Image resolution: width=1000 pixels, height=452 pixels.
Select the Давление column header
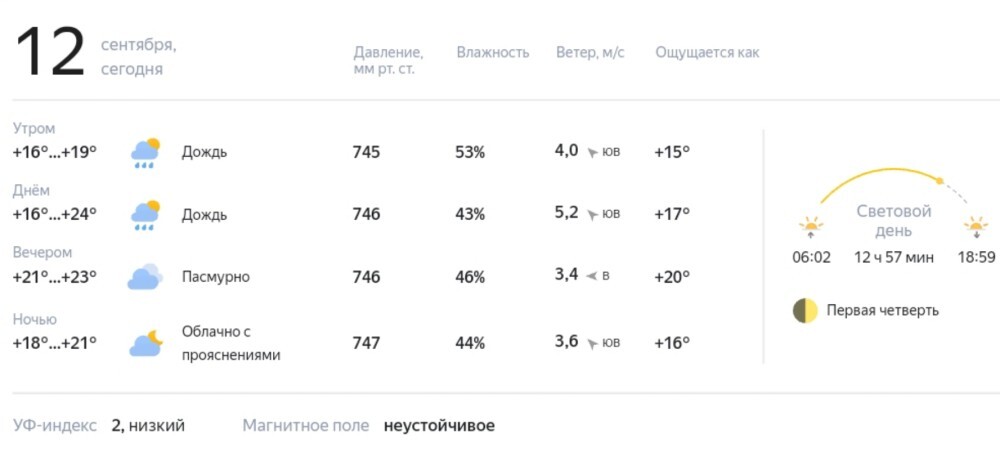(388, 61)
